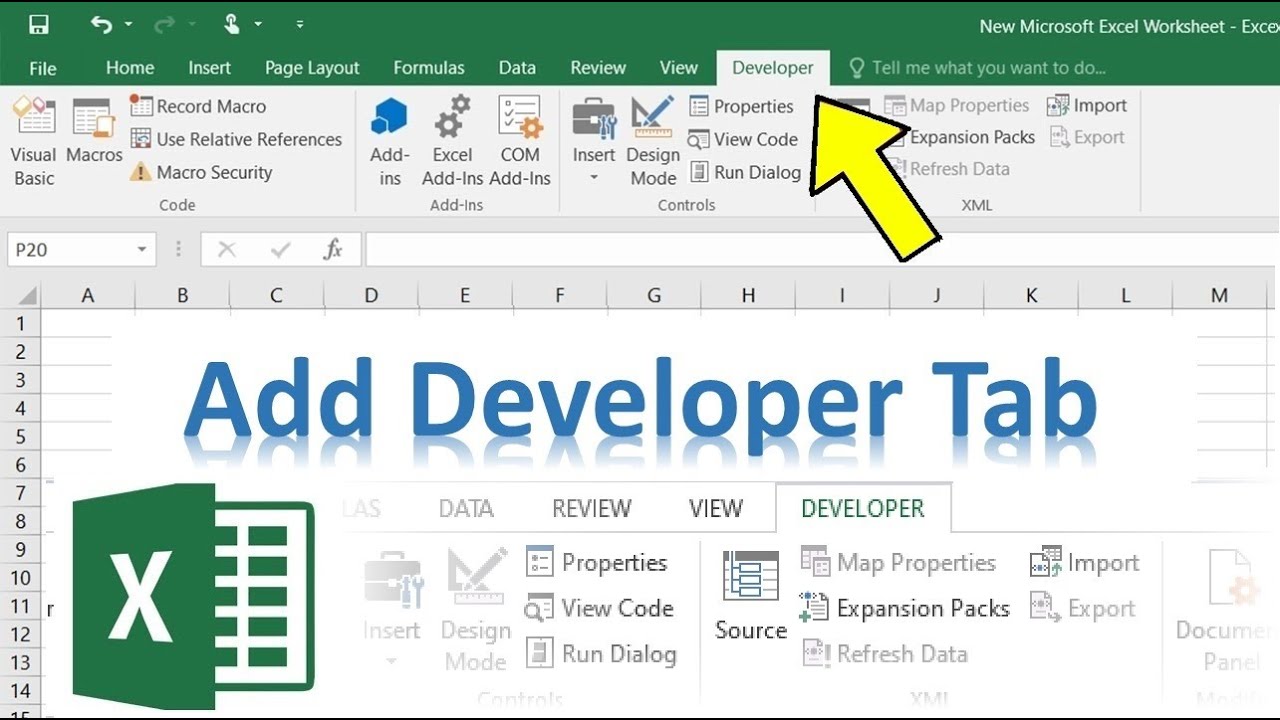Viewport: 1280px width, 720px height.
Task: Select all cells with corner triangle
Action: pyautogui.click(x=26, y=295)
